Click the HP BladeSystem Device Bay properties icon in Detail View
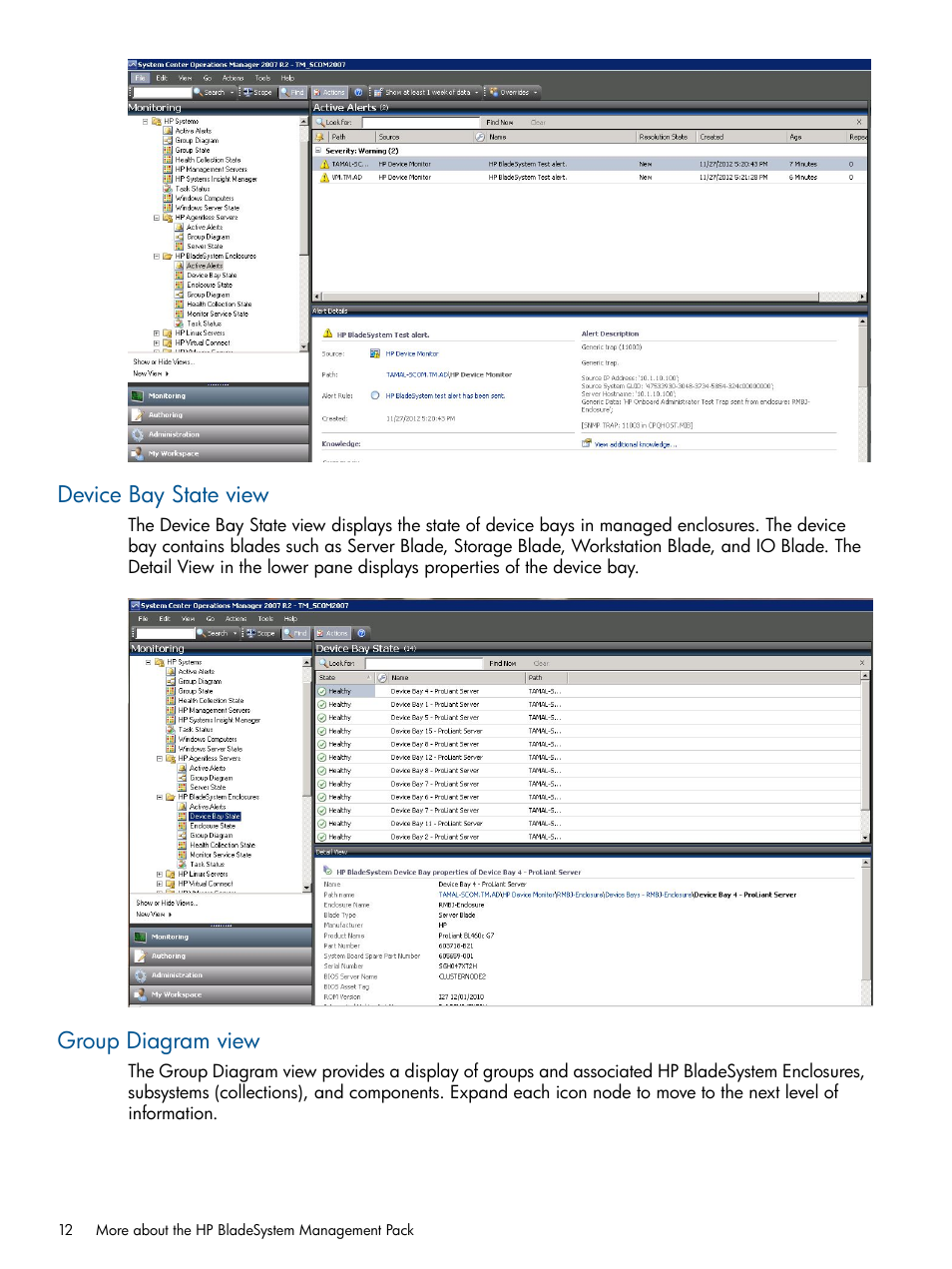952x1269 pixels. pyautogui.click(x=327, y=871)
